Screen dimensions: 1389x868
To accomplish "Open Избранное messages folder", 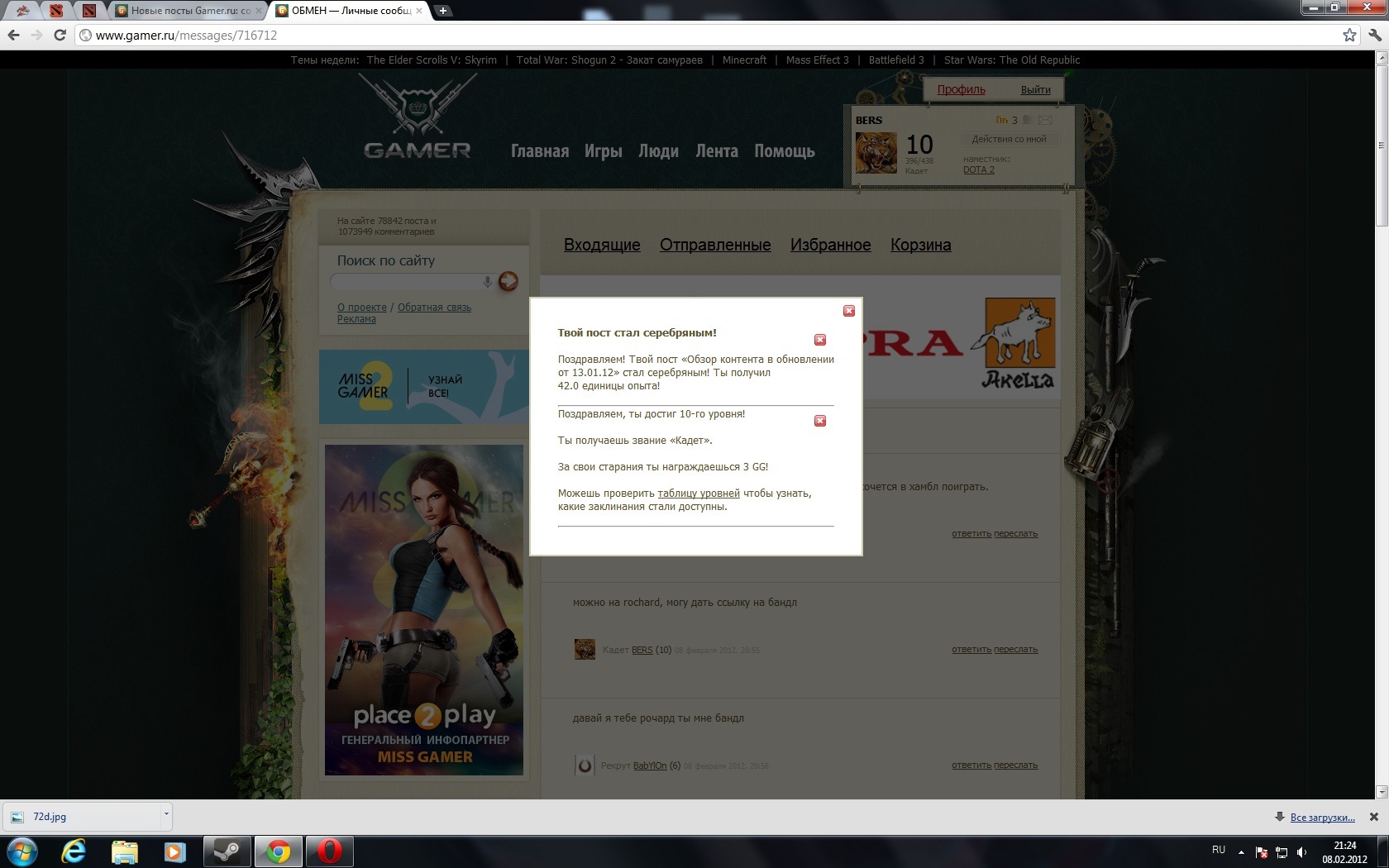I will tap(830, 245).
